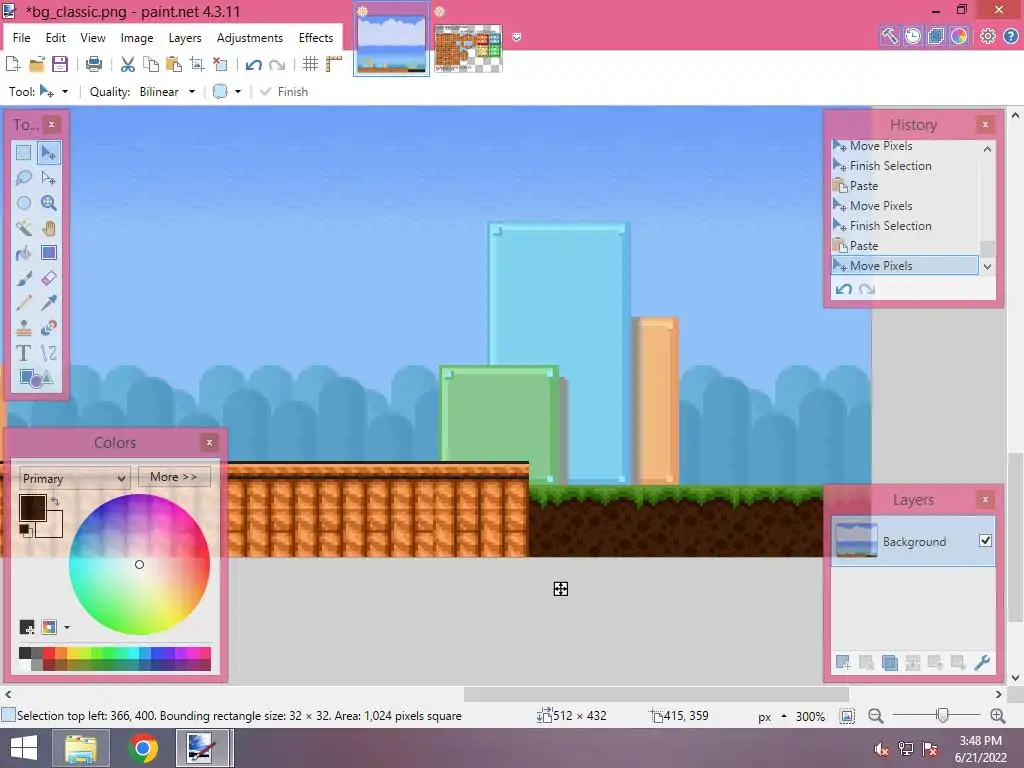This screenshot has width=1024, height=768.
Task: Select the Paintbrush tool
Action: click(x=24, y=278)
